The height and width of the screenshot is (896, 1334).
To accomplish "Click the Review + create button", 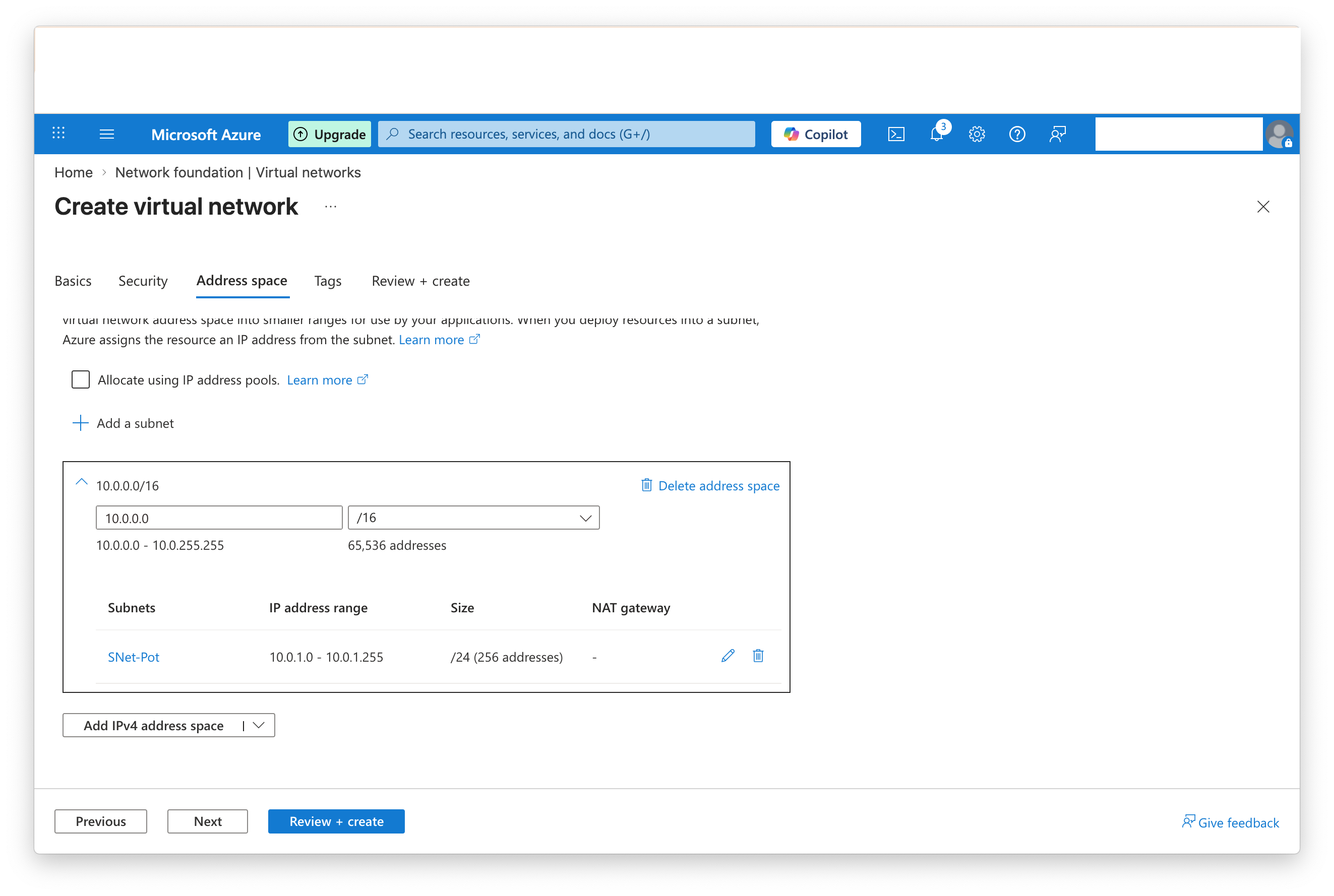I will click(336, 821).
